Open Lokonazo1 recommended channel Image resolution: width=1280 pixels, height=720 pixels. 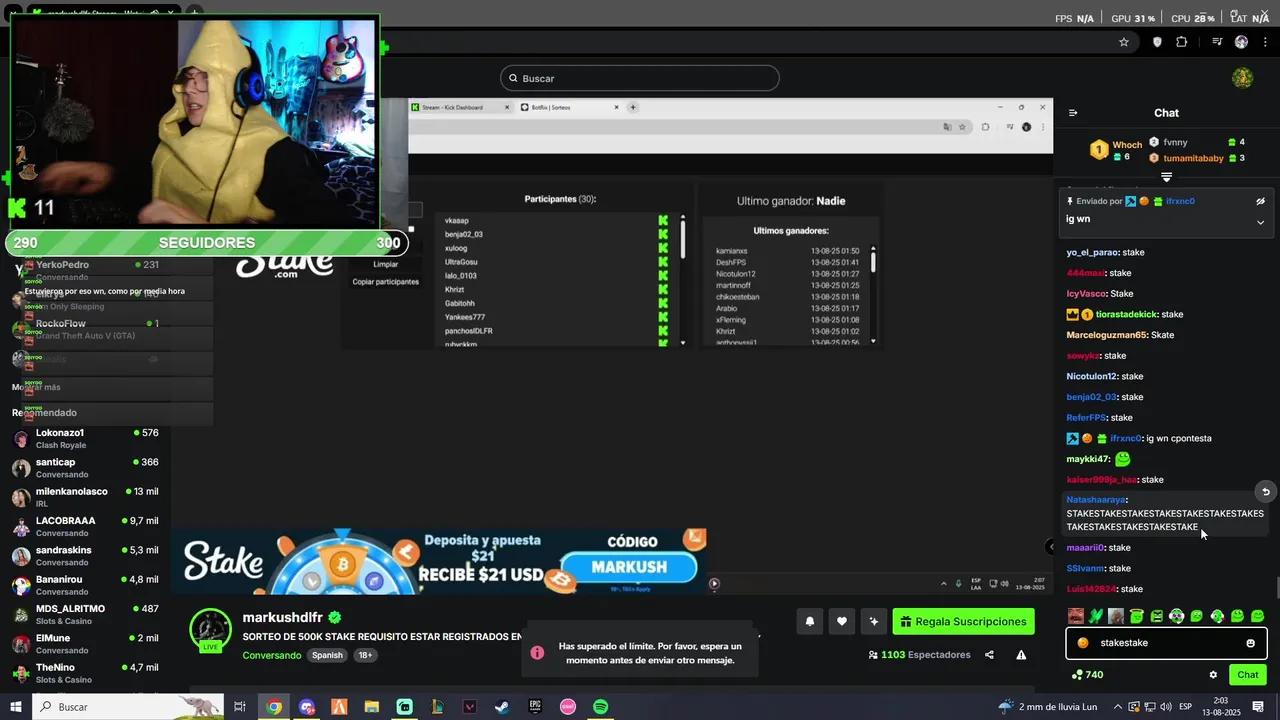click(85, 438)
